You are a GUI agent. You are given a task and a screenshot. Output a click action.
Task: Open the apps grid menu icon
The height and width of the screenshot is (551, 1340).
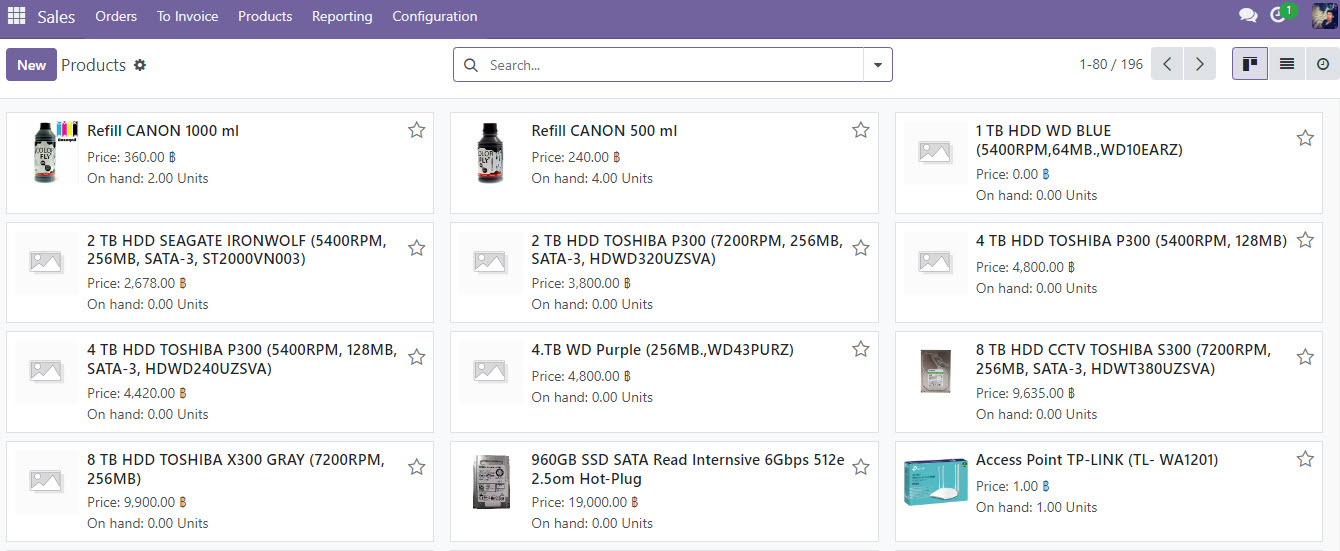coord(16,16)
